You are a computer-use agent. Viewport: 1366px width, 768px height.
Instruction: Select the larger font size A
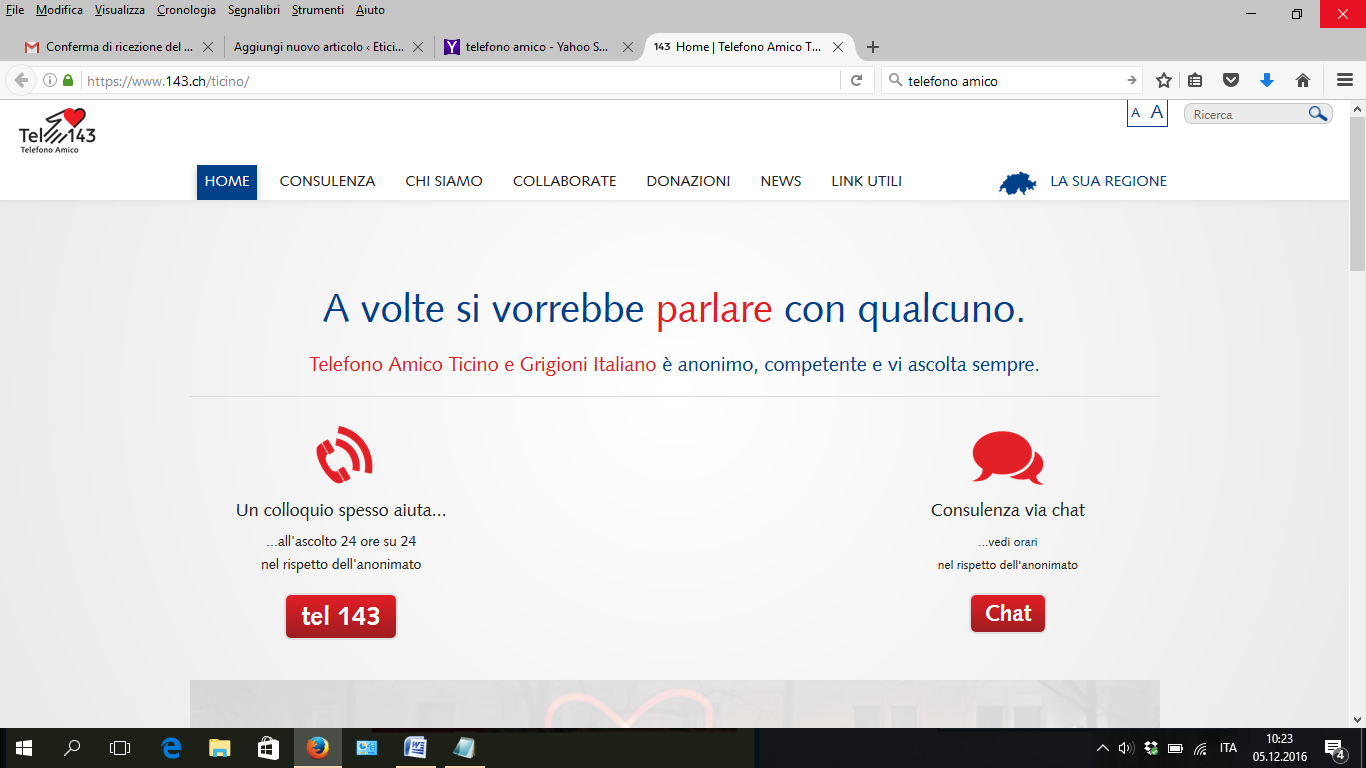click(1157, 113)
